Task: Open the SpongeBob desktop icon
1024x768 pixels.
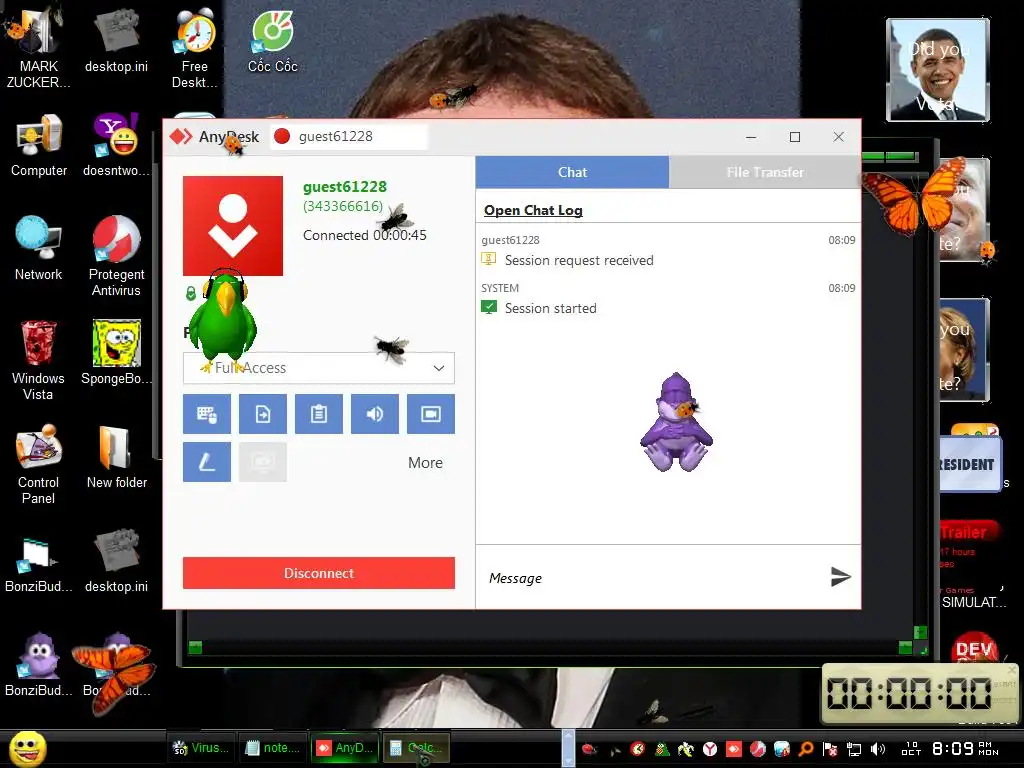Action: coord(116,353)
